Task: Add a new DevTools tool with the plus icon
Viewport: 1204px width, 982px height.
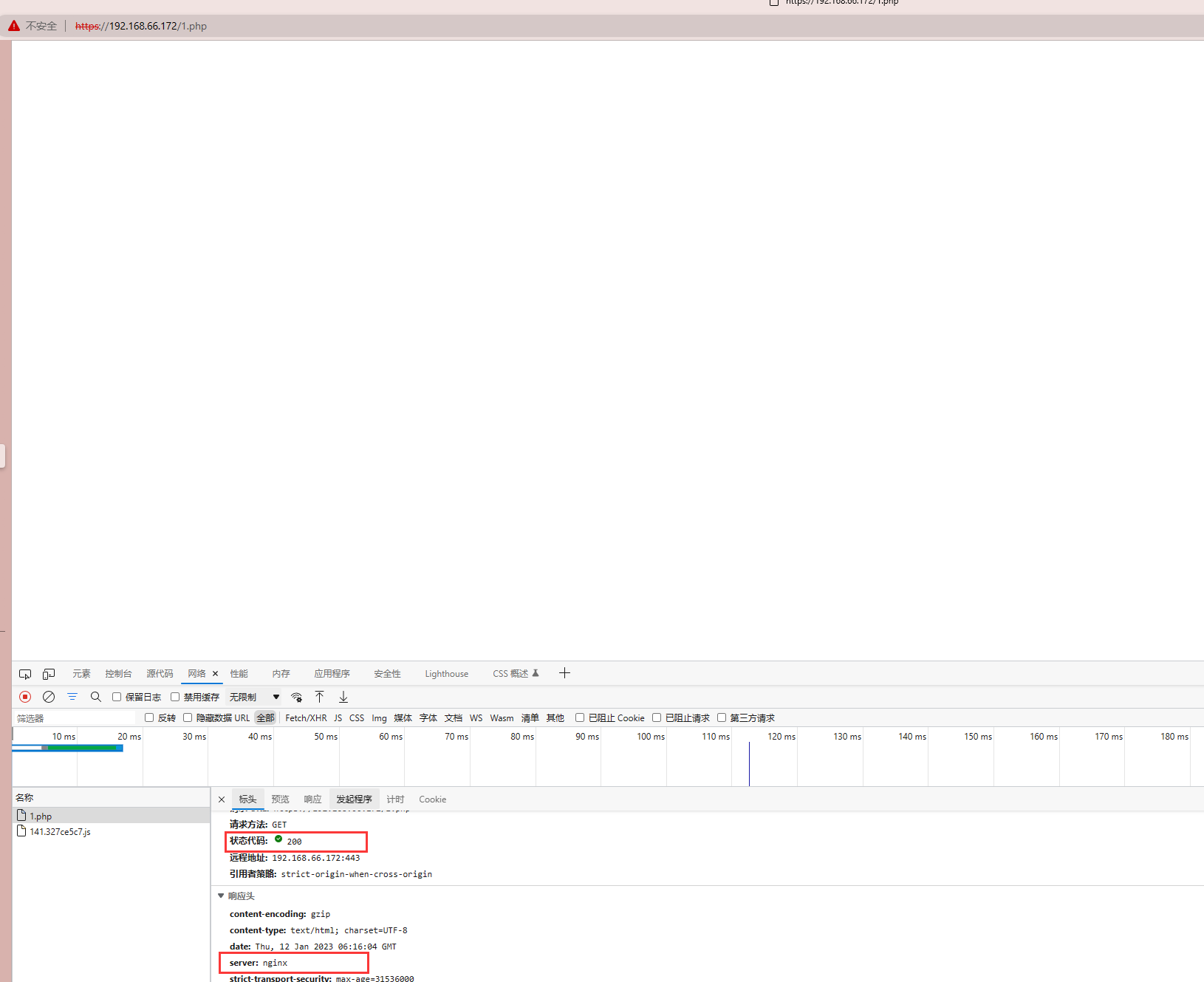Action: pyautogui.click(x=565, y=673)
